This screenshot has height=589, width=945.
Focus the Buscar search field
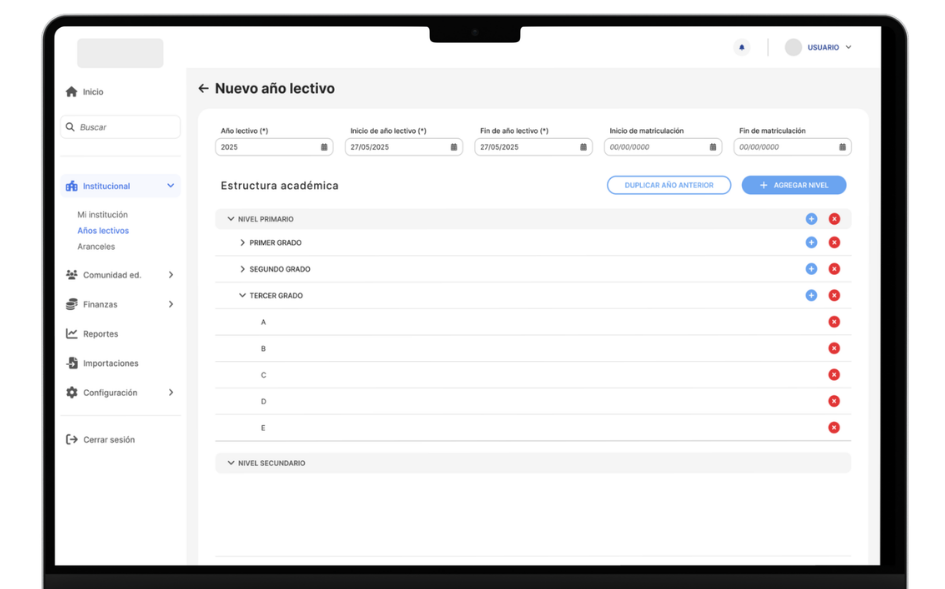(121, 127)
